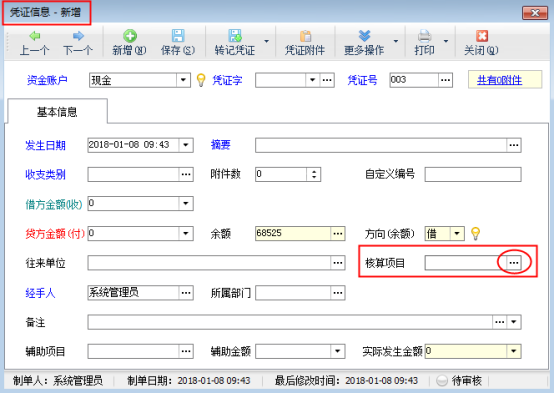Click the green 新增 add icon
The width and height of the screenshot is (554, 393).
130,36
